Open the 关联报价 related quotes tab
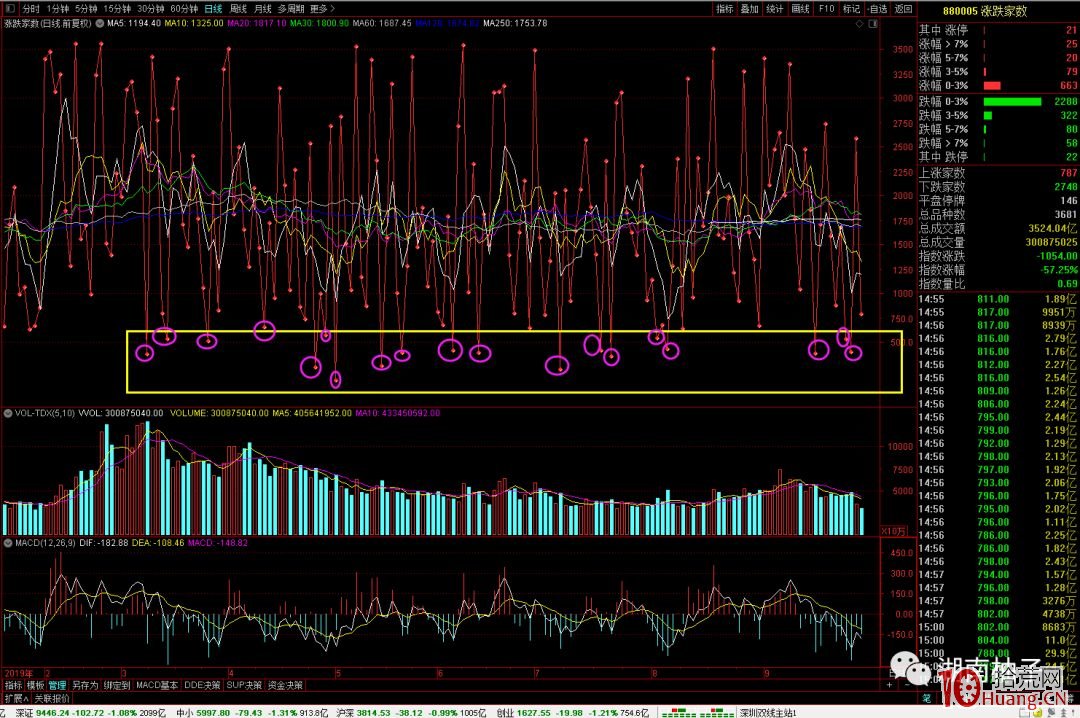Viewport: 1080px width, 718px height. coord(52,698)
